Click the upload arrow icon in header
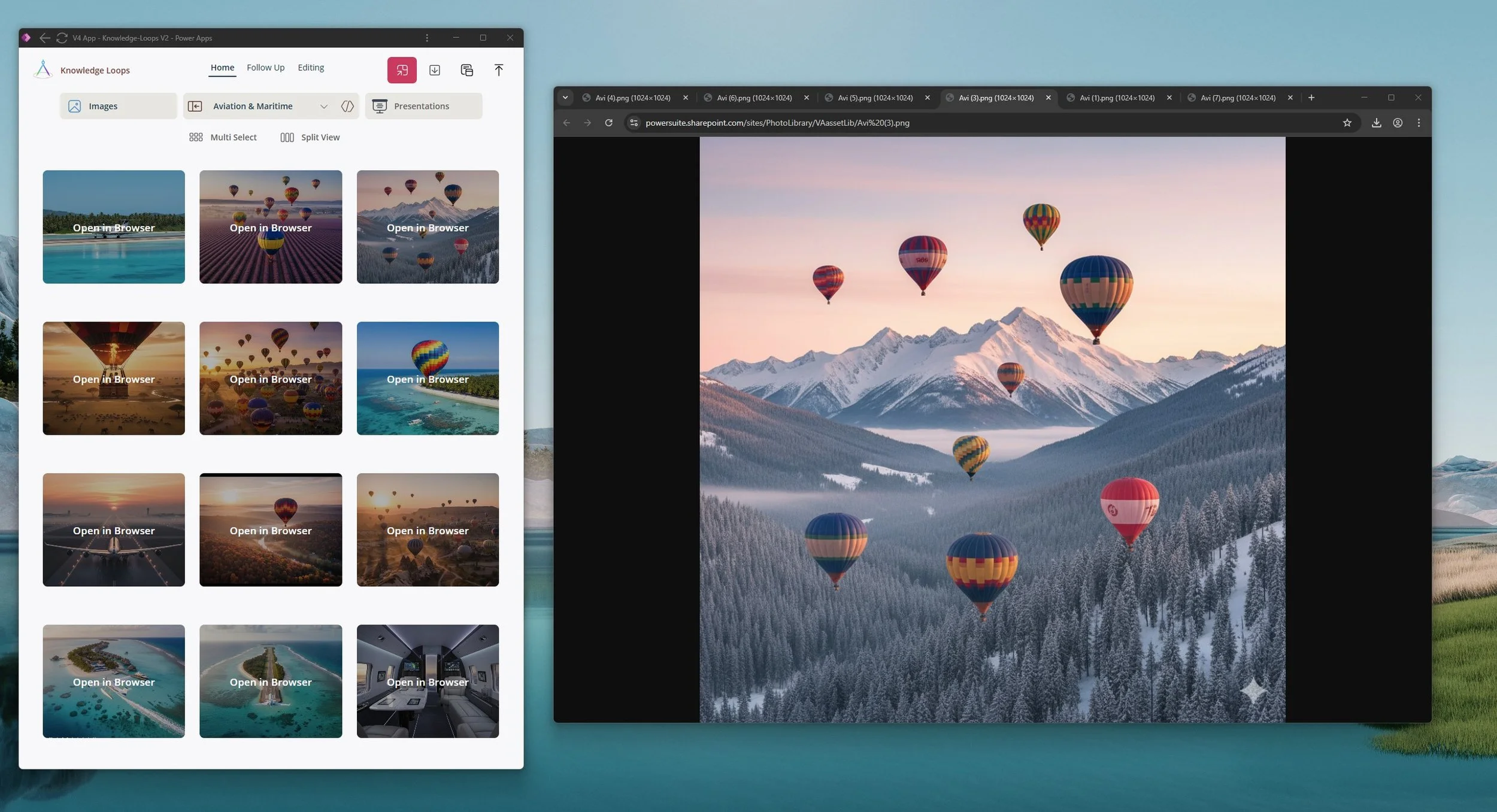 point(498,70)
